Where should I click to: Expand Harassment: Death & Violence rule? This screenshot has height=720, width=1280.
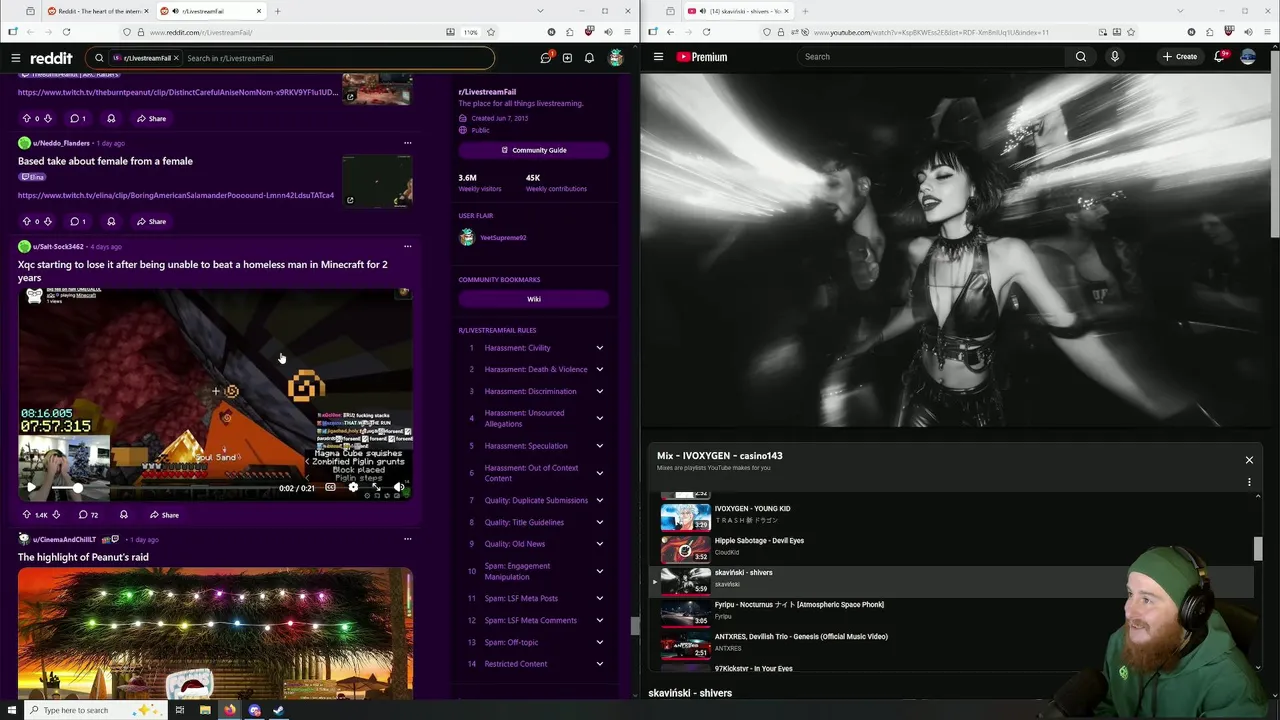click(600, 370)
